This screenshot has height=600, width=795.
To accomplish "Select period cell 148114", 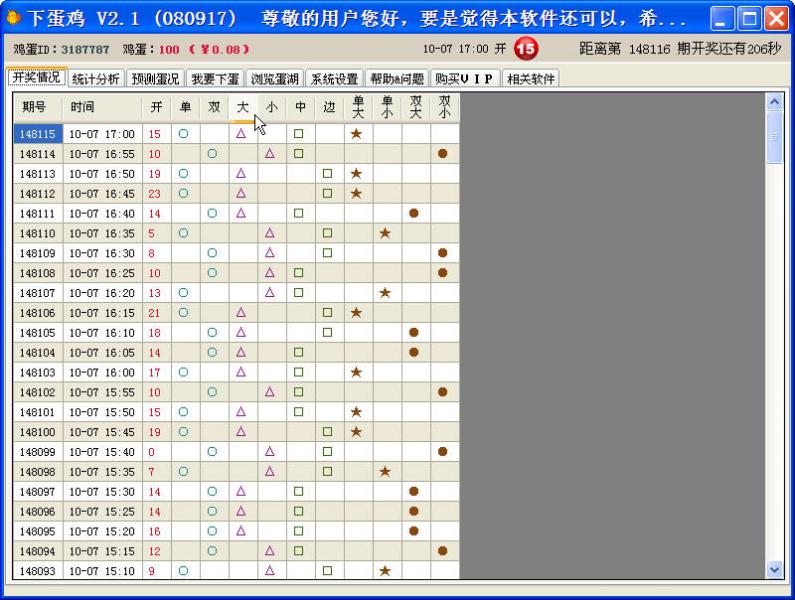I will [x=38, y=154].
